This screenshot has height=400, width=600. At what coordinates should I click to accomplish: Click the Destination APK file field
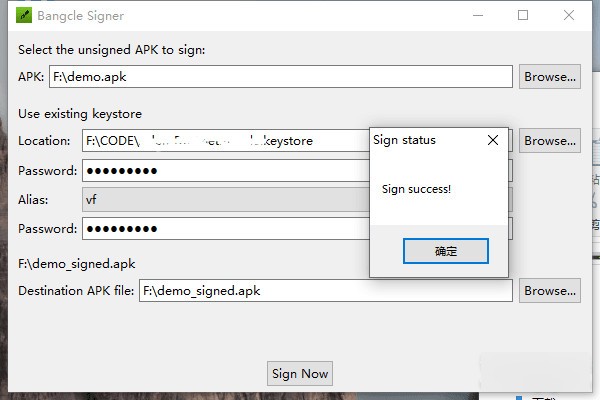point(325,291)
